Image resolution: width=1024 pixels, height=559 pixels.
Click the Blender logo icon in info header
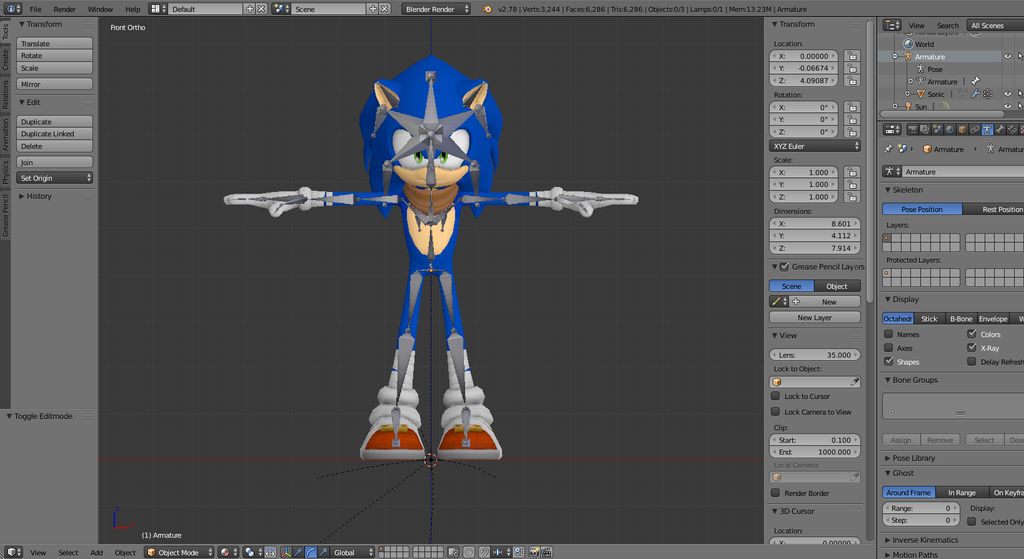pyautogui.click(x=487, y=9)
